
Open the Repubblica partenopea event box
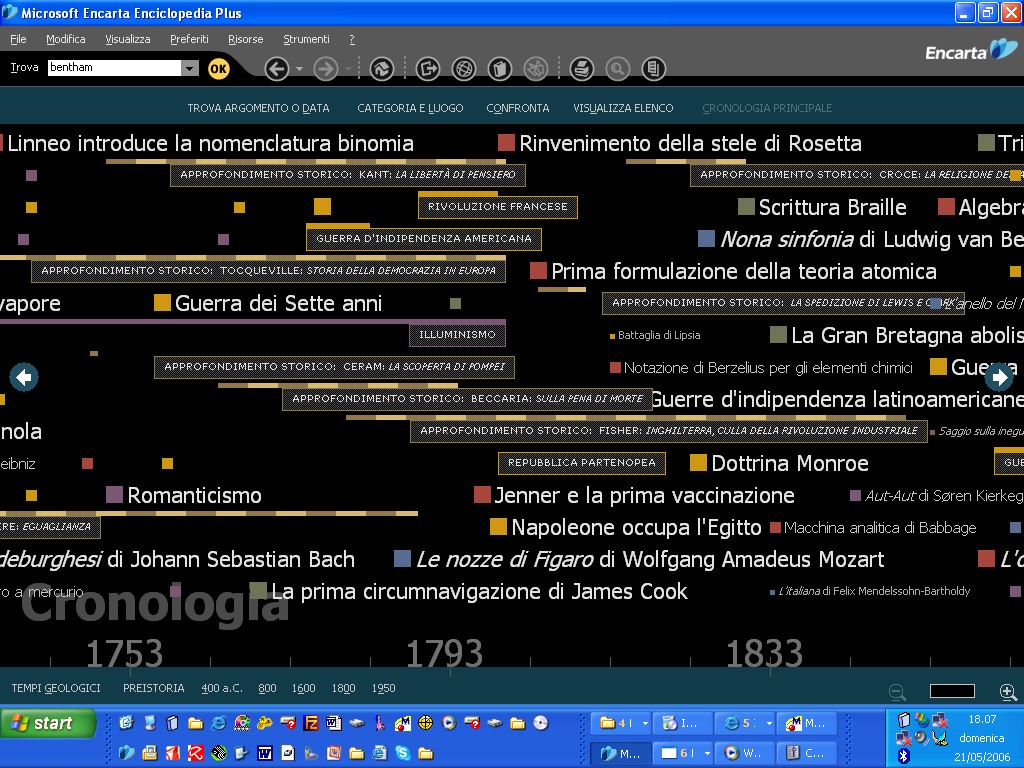(x=582, y=463)
